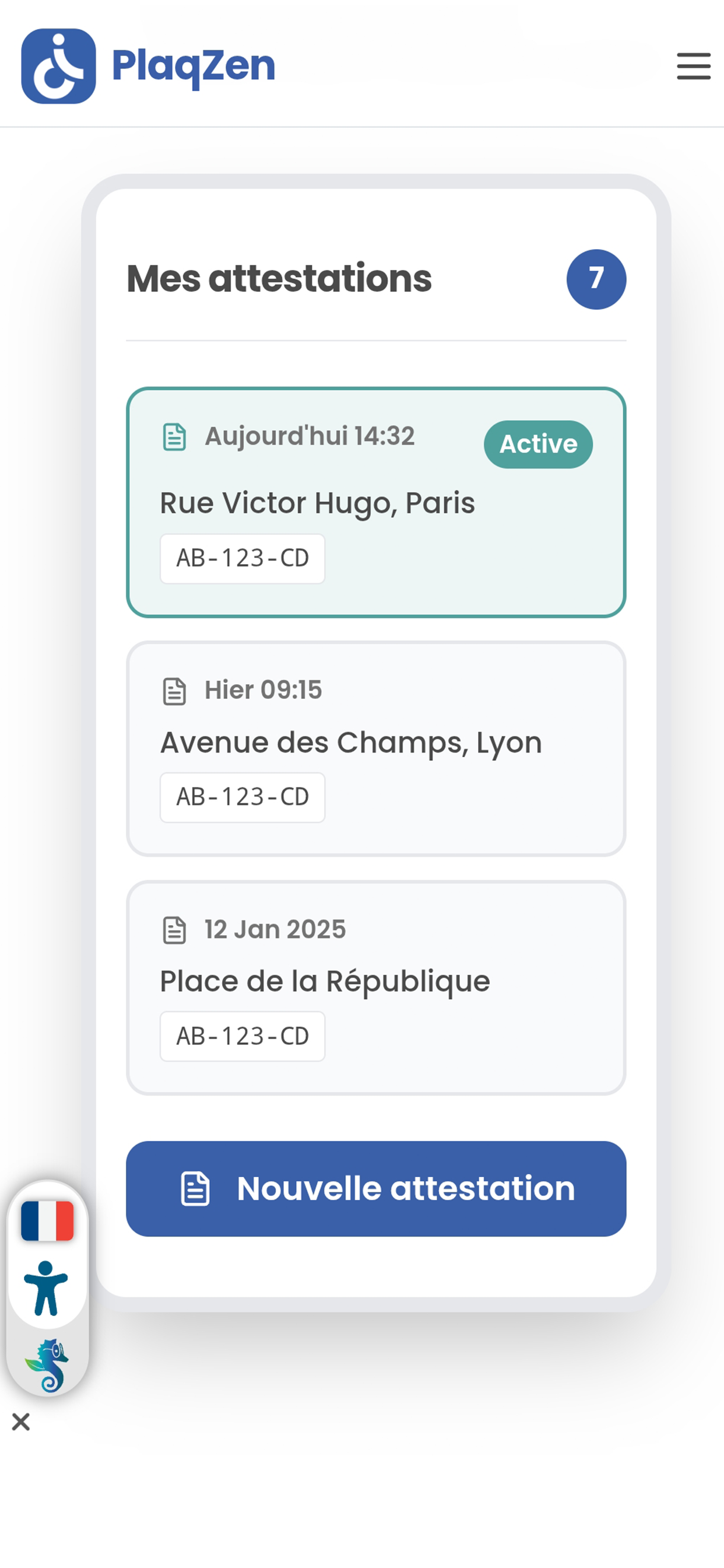Click the Mes attestations heading
This screenshot has height=1568, width=724.
tap(279, 279)
